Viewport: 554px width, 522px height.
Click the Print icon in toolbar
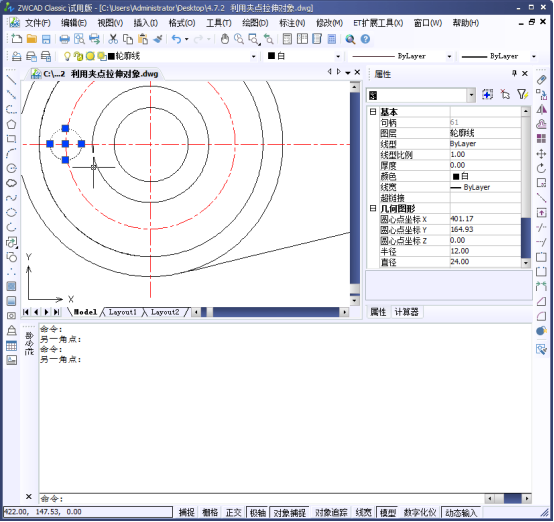(64, 39)
